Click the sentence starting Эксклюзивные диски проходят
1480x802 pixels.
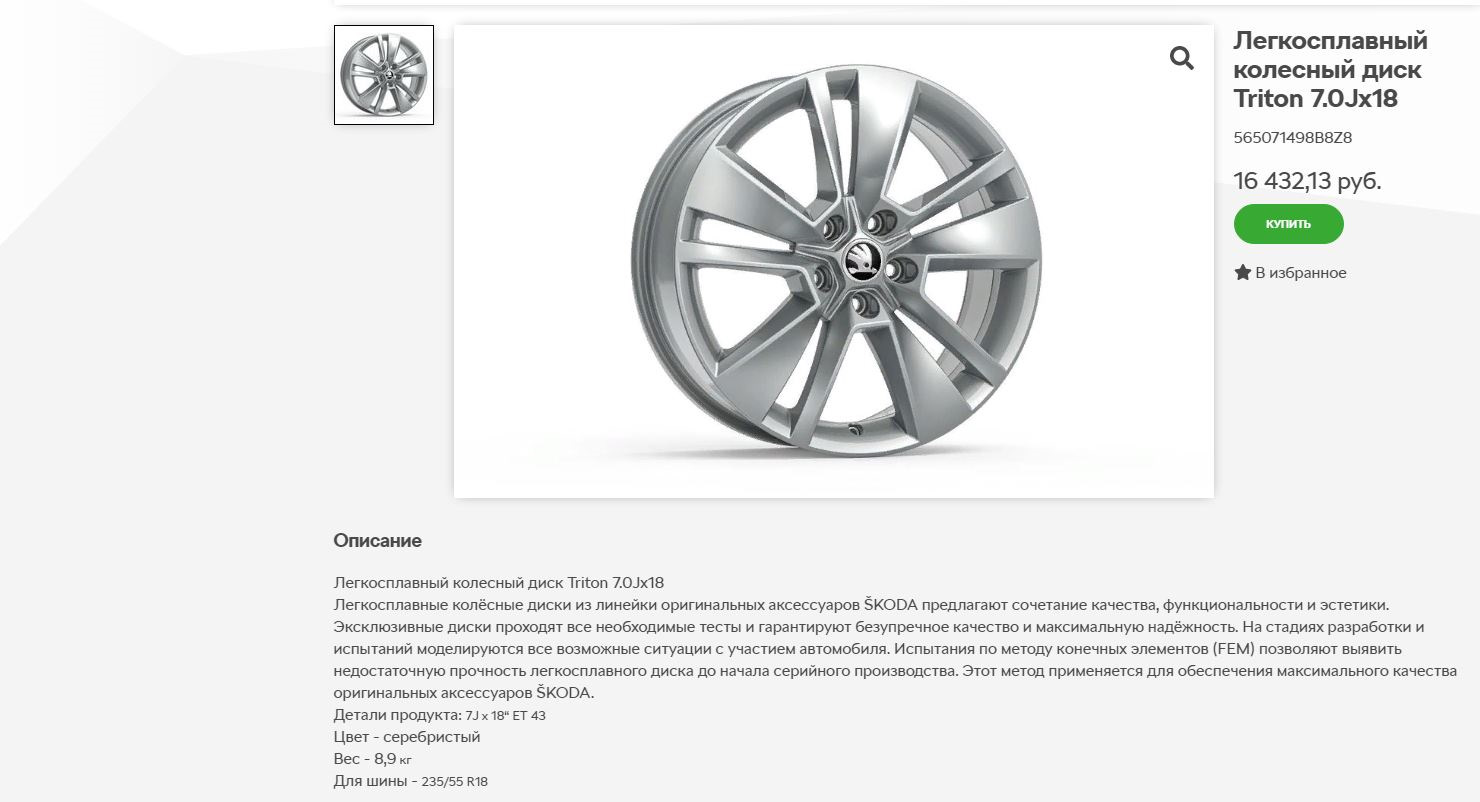point(786,627)
